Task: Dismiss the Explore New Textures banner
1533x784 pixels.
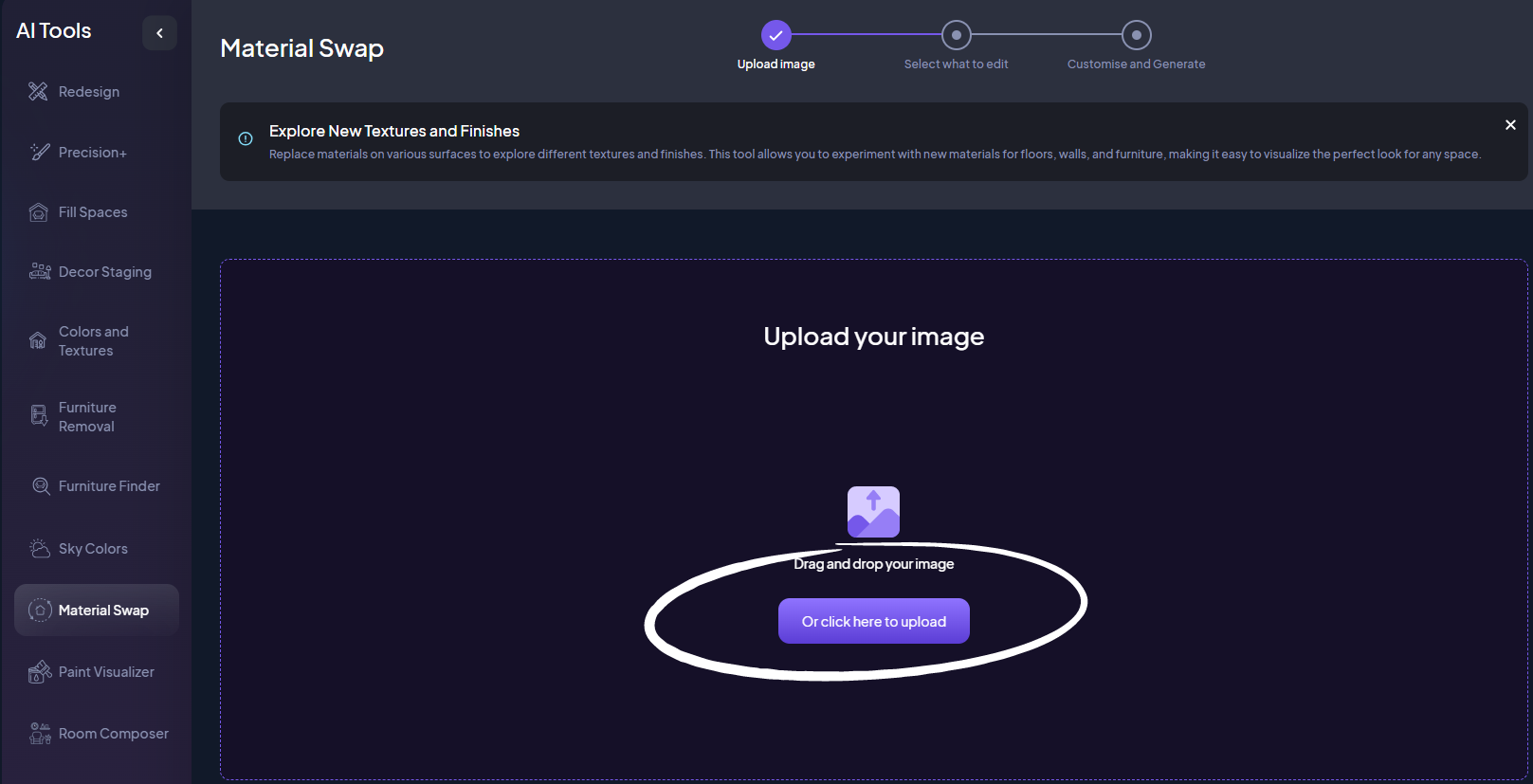Action: click(1510, 125)
